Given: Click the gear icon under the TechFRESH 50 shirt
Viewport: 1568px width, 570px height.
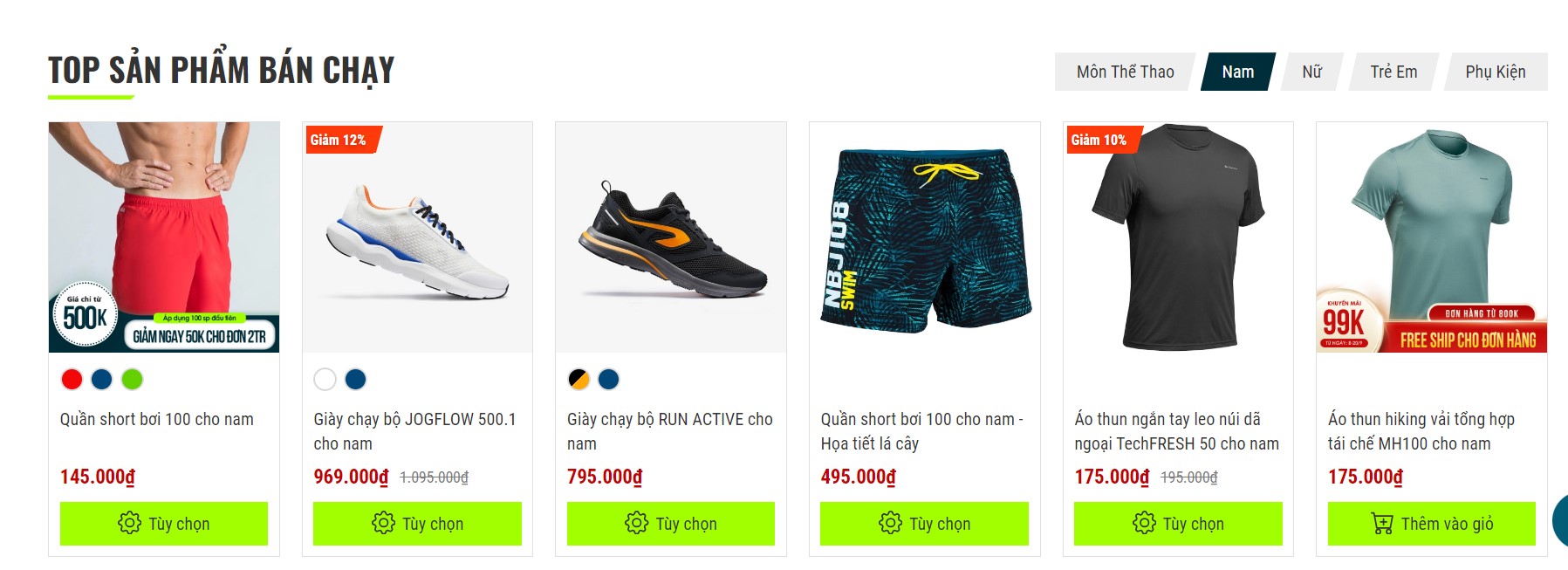Looking at the screenshot, I should click(x=1144, y=523).
